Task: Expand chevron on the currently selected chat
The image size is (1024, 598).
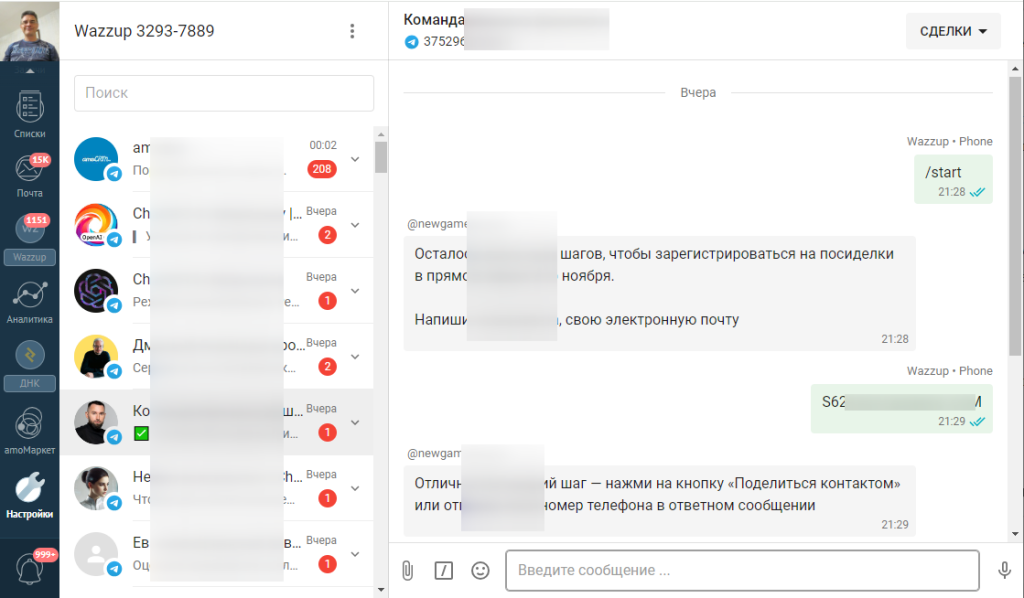Action: 355,423
